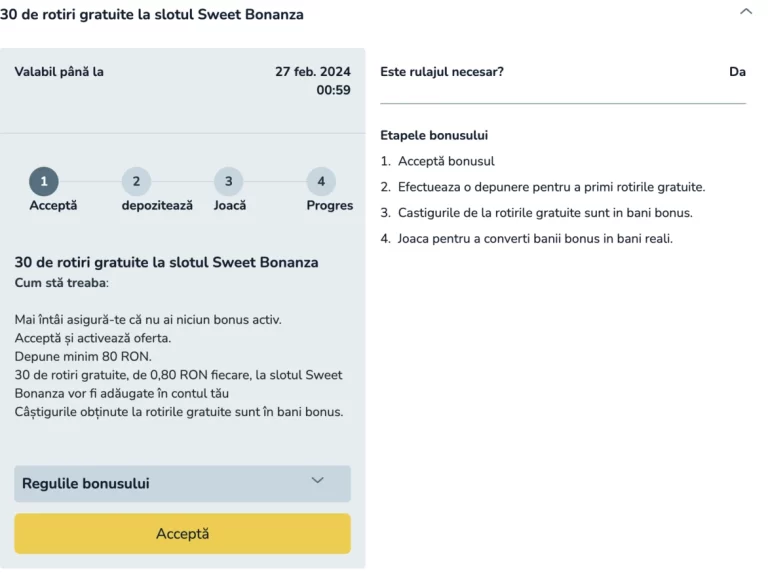Select the Joacă step label
Viewport: 768px width, 576px height.
click(230, 205)
